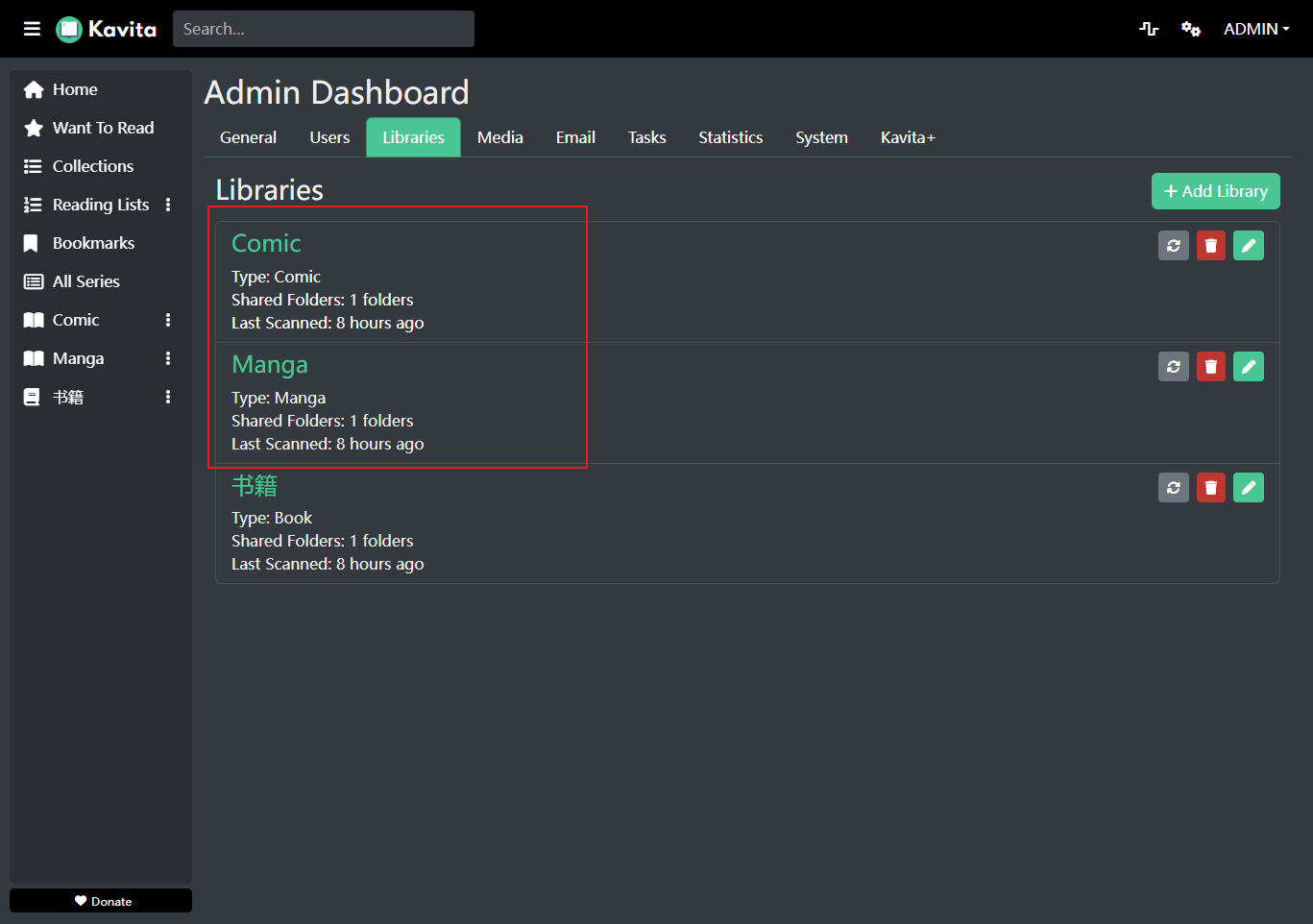The image size is (1313, 924).
Task: Go to Home in the sidebar
Action: [75, 89]
